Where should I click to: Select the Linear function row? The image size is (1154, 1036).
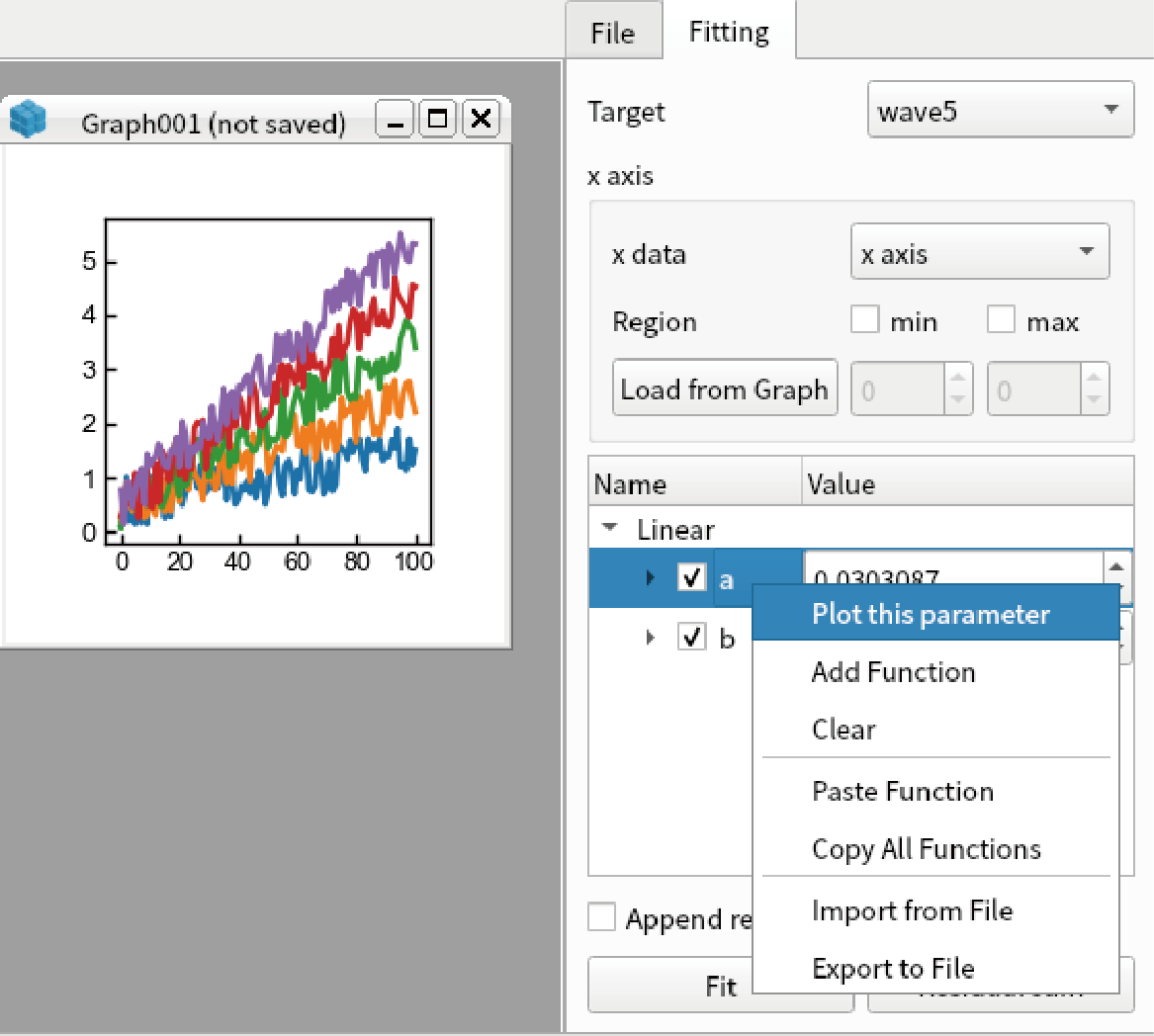click(860, 528)
